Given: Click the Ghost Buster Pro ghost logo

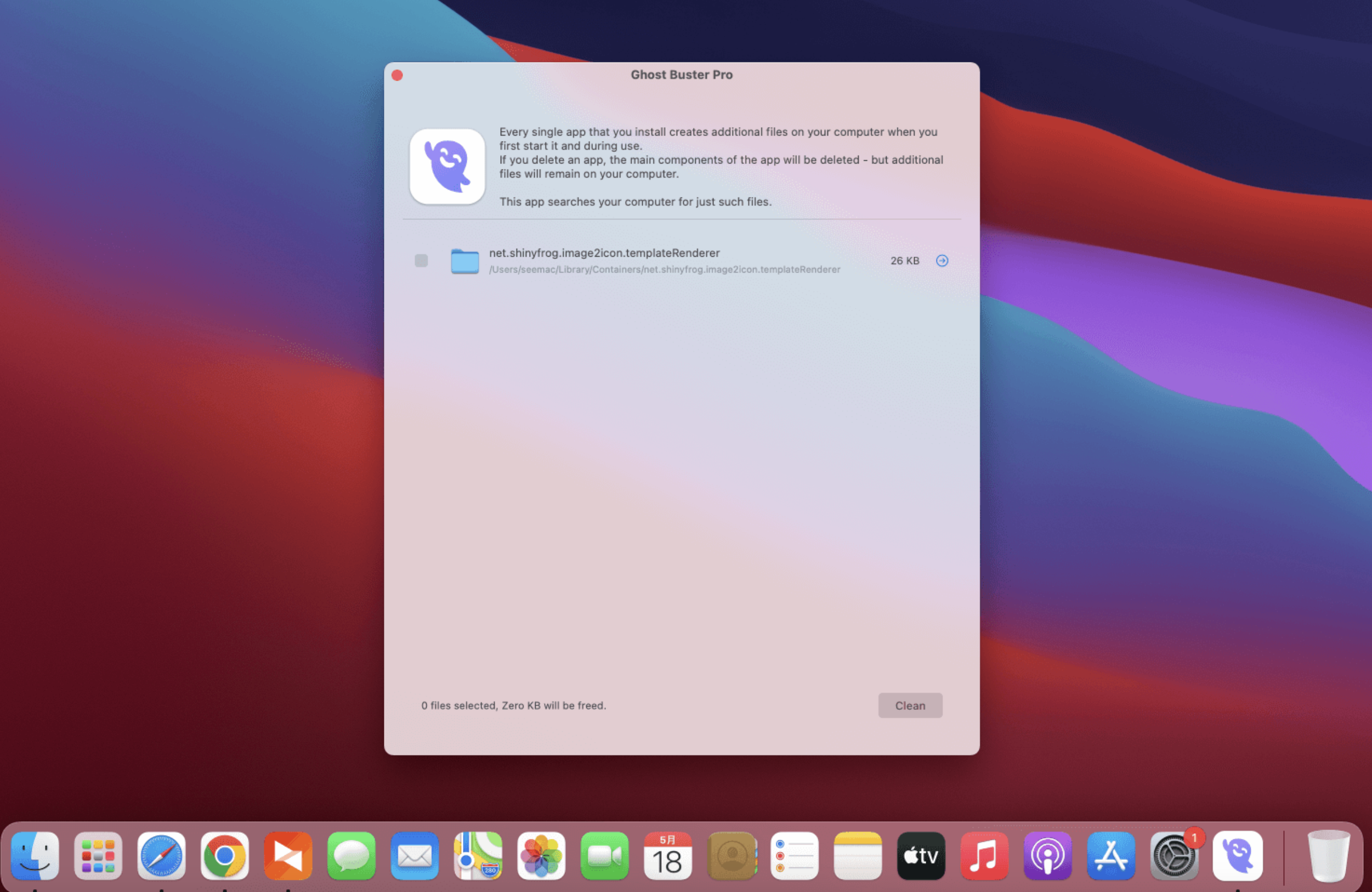Looking at the screenshot, I should 447,167.
